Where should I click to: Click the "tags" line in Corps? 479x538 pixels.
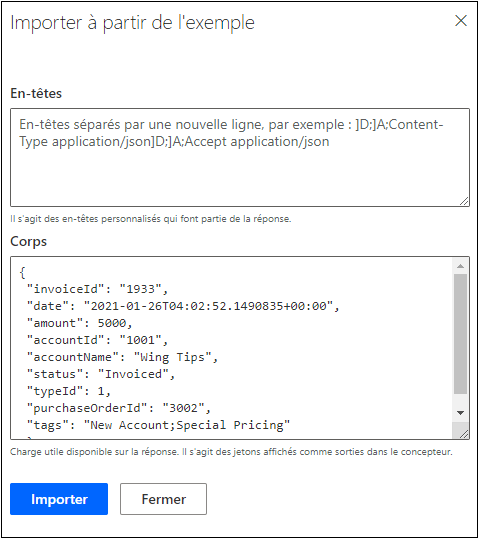coord(159,425)
